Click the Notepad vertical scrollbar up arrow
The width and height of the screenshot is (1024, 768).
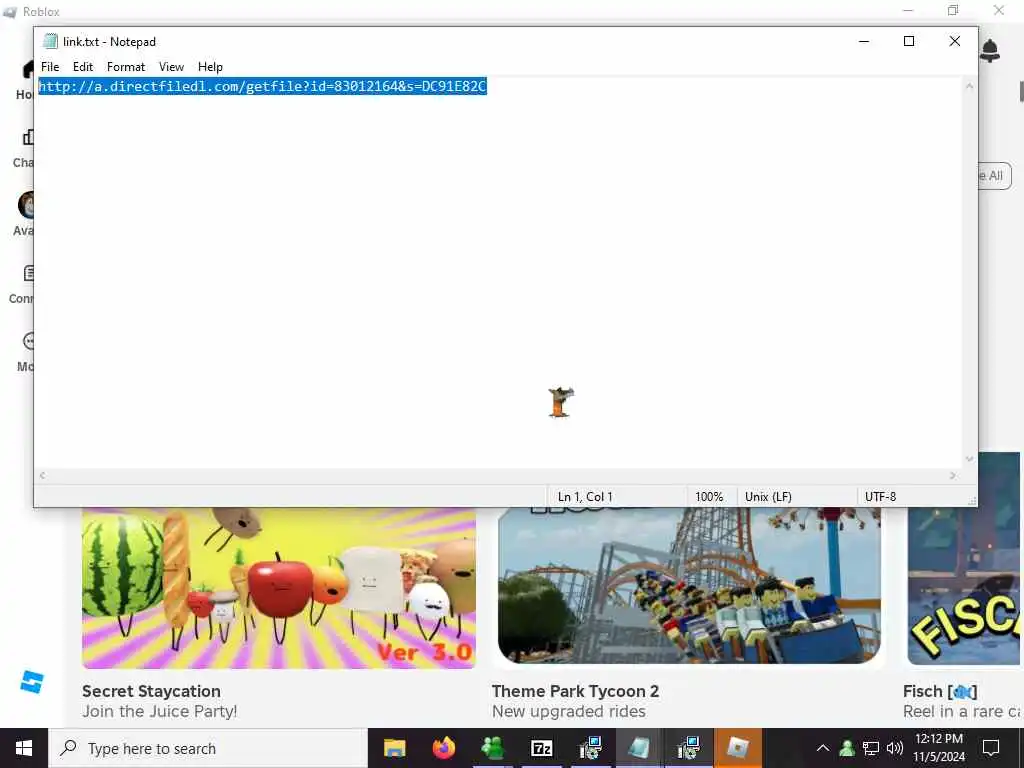click(969, 86)
